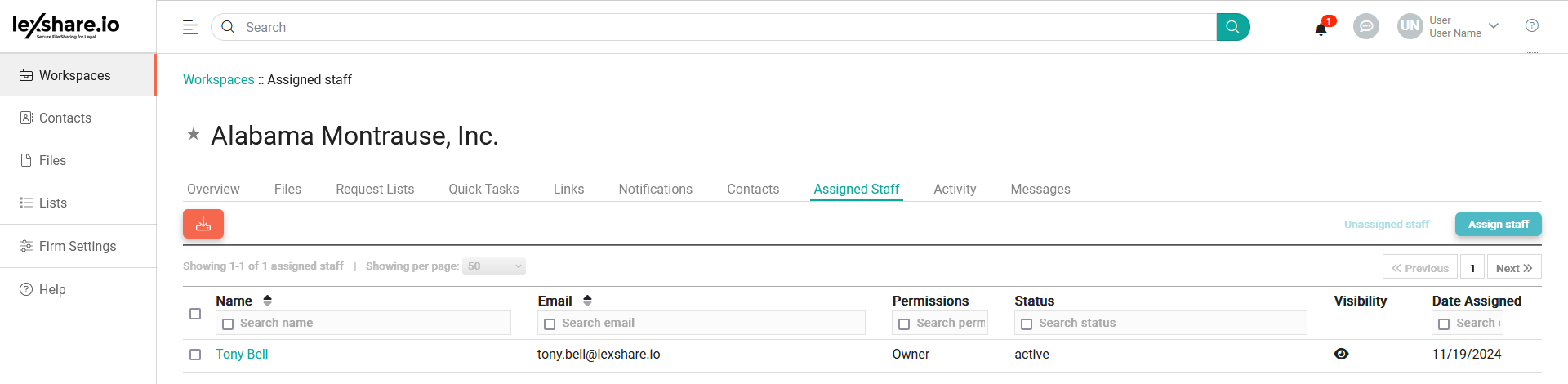Check the Tony Bell row checkbox
1568x384 pixels.
click(195, 355)
